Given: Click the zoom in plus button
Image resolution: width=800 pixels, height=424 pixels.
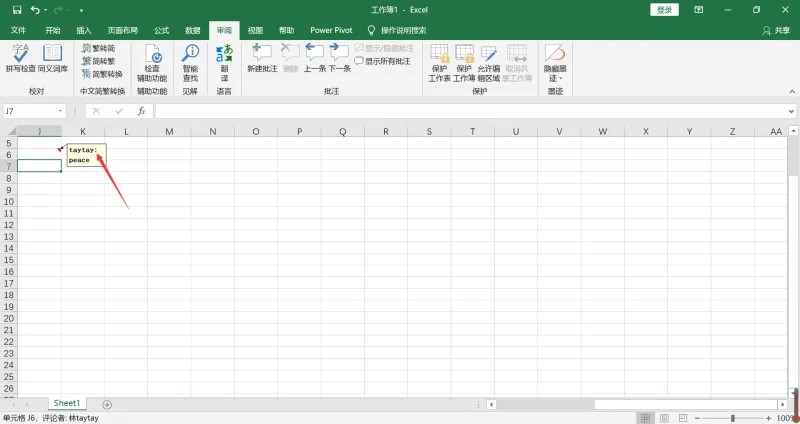Looking at the screenshot, I should [x=768, y=418].
